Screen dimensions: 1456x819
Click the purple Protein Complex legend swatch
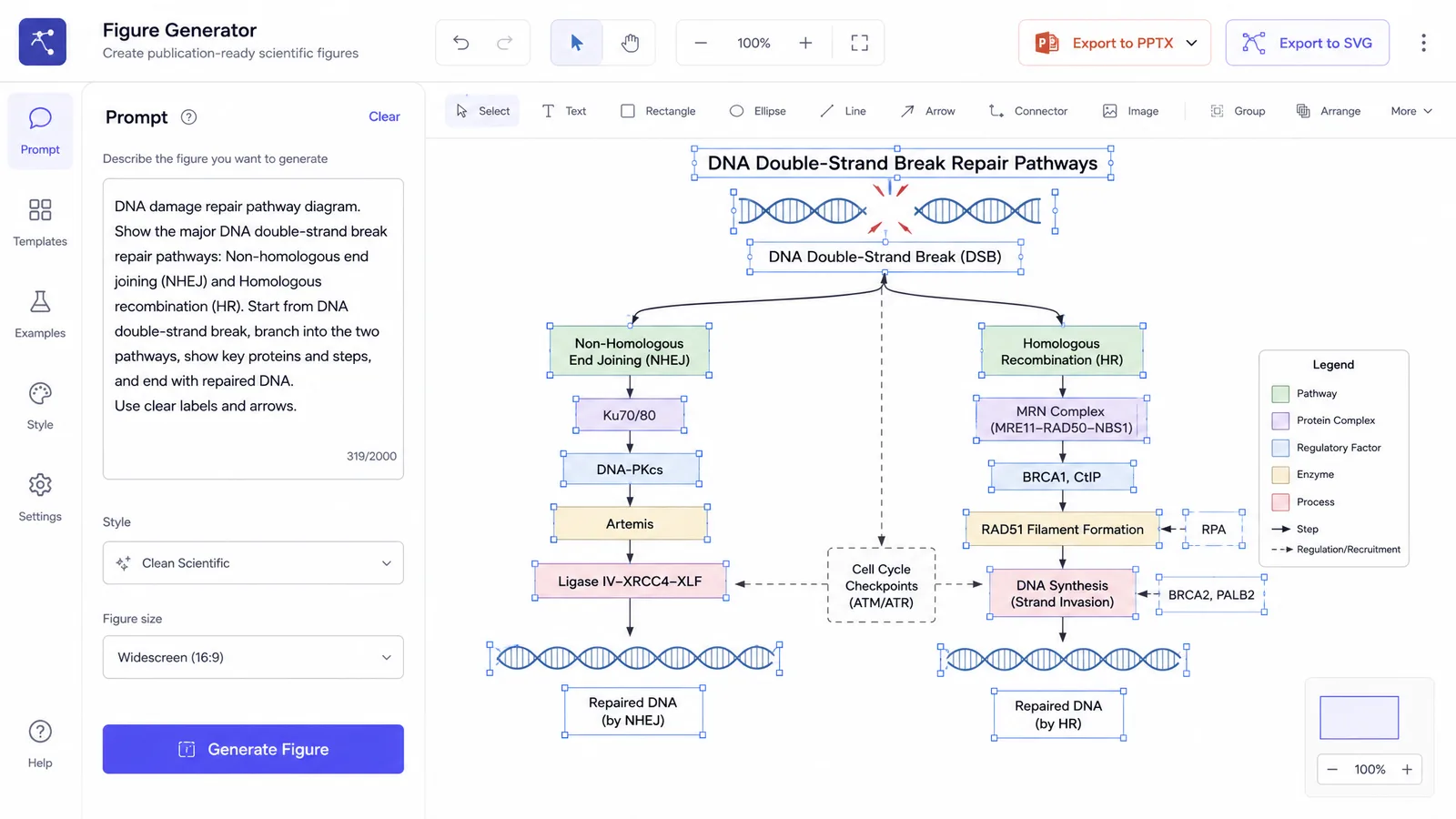(x=1280, y=420)
